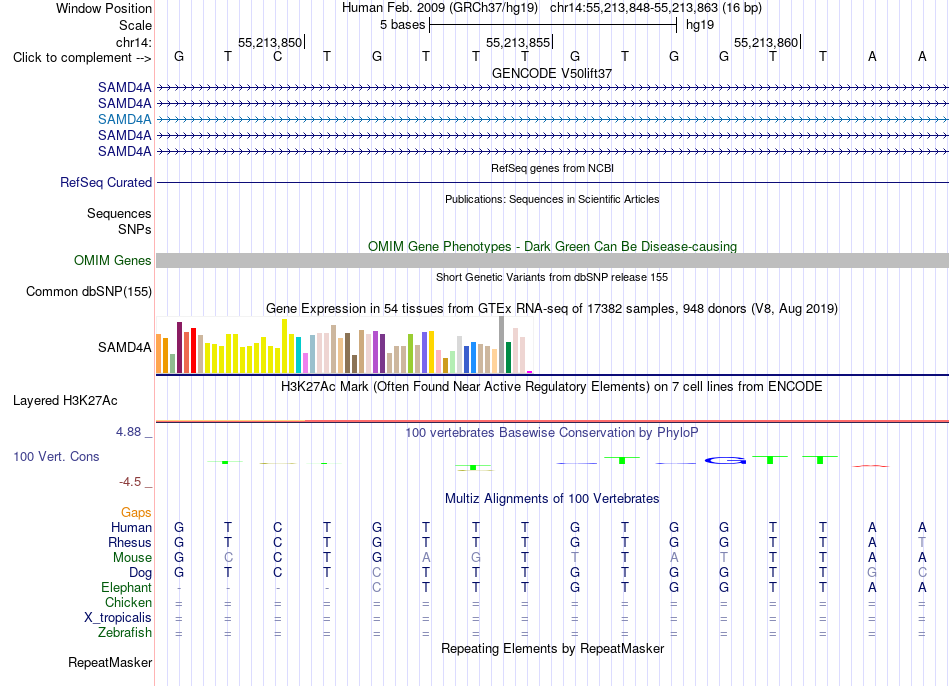Screen dimensions: 950x686
Task: Click the 'Click to complement -->' label
Action: click(82, 58)
